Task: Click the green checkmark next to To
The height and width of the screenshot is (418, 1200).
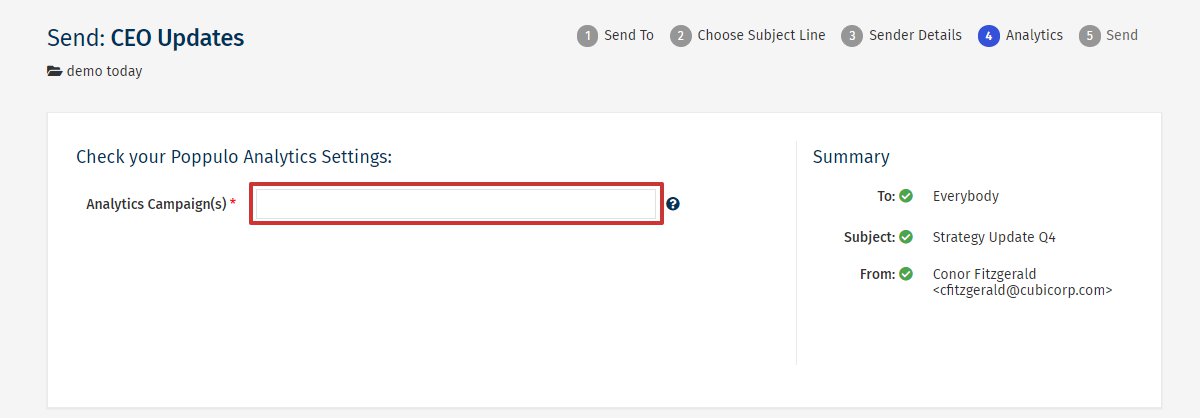Action: tap(906, 196)
